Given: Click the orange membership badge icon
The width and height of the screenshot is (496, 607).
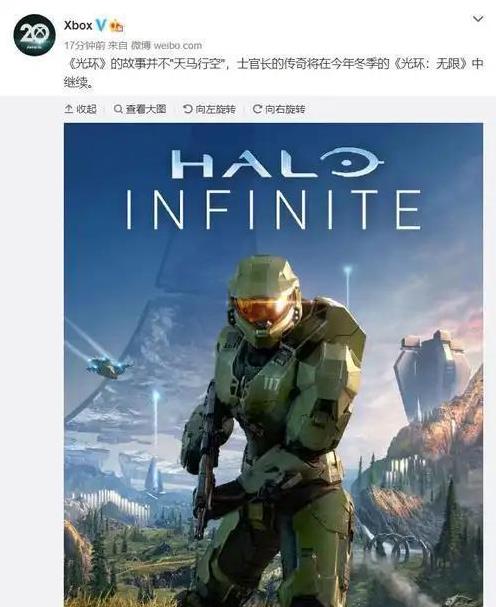Looking at the screenshot, I should pyautogui.click(x=117, y=26).
